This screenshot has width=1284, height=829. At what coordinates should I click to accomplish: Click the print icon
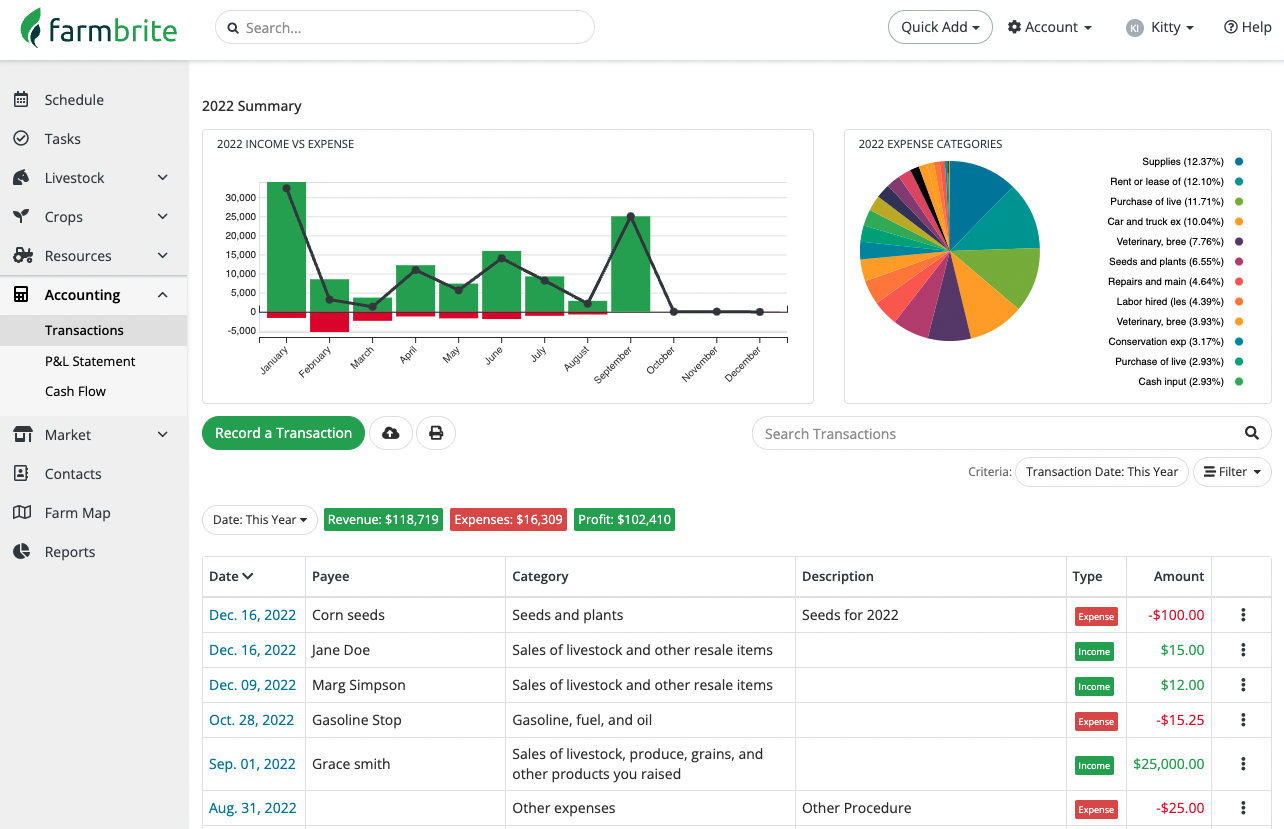[435, 433]
